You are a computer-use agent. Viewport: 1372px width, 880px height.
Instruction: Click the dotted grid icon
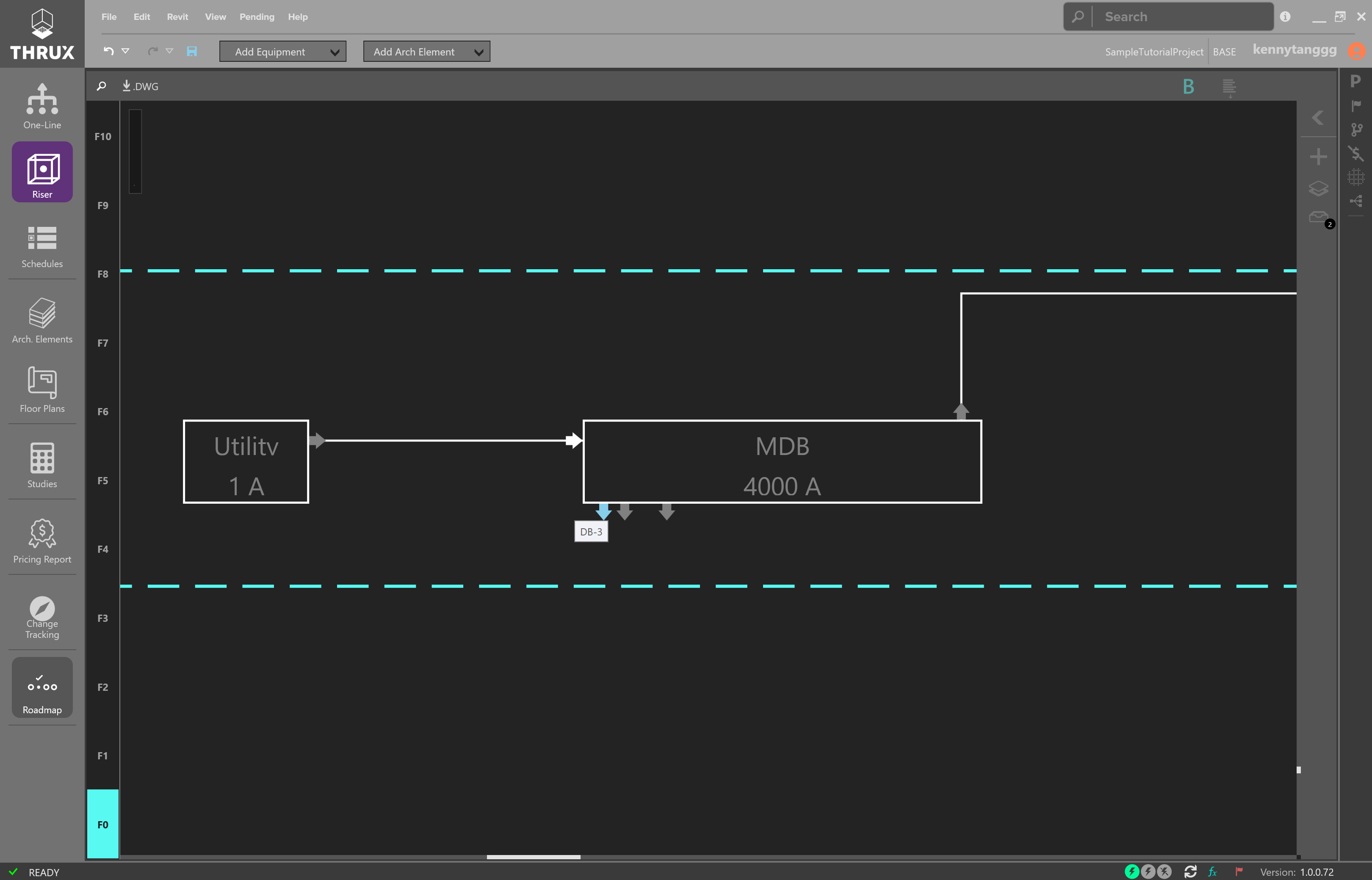(x=1356, y=177)
